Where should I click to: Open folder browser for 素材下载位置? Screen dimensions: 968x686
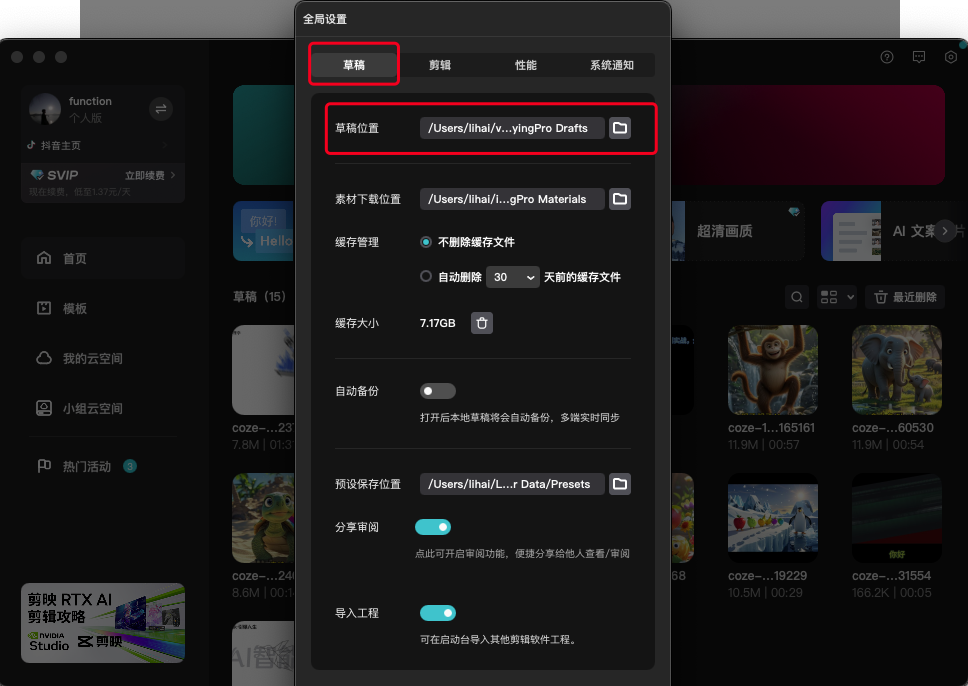point(620,199)
